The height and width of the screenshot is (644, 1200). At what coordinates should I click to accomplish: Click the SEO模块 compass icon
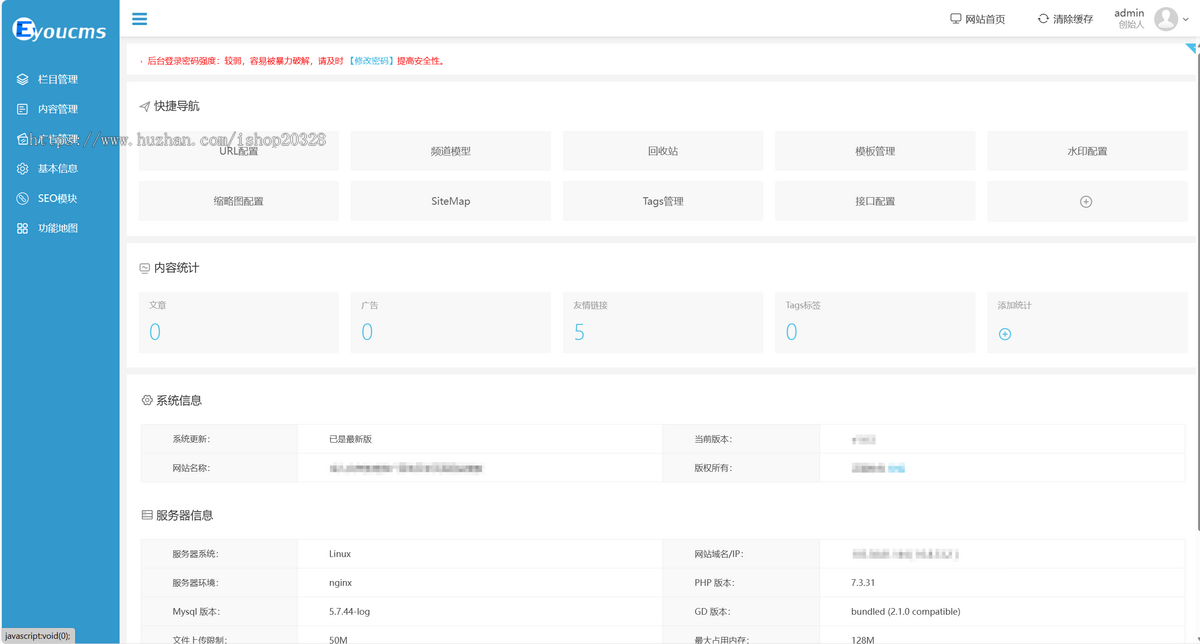pos(22,199)
